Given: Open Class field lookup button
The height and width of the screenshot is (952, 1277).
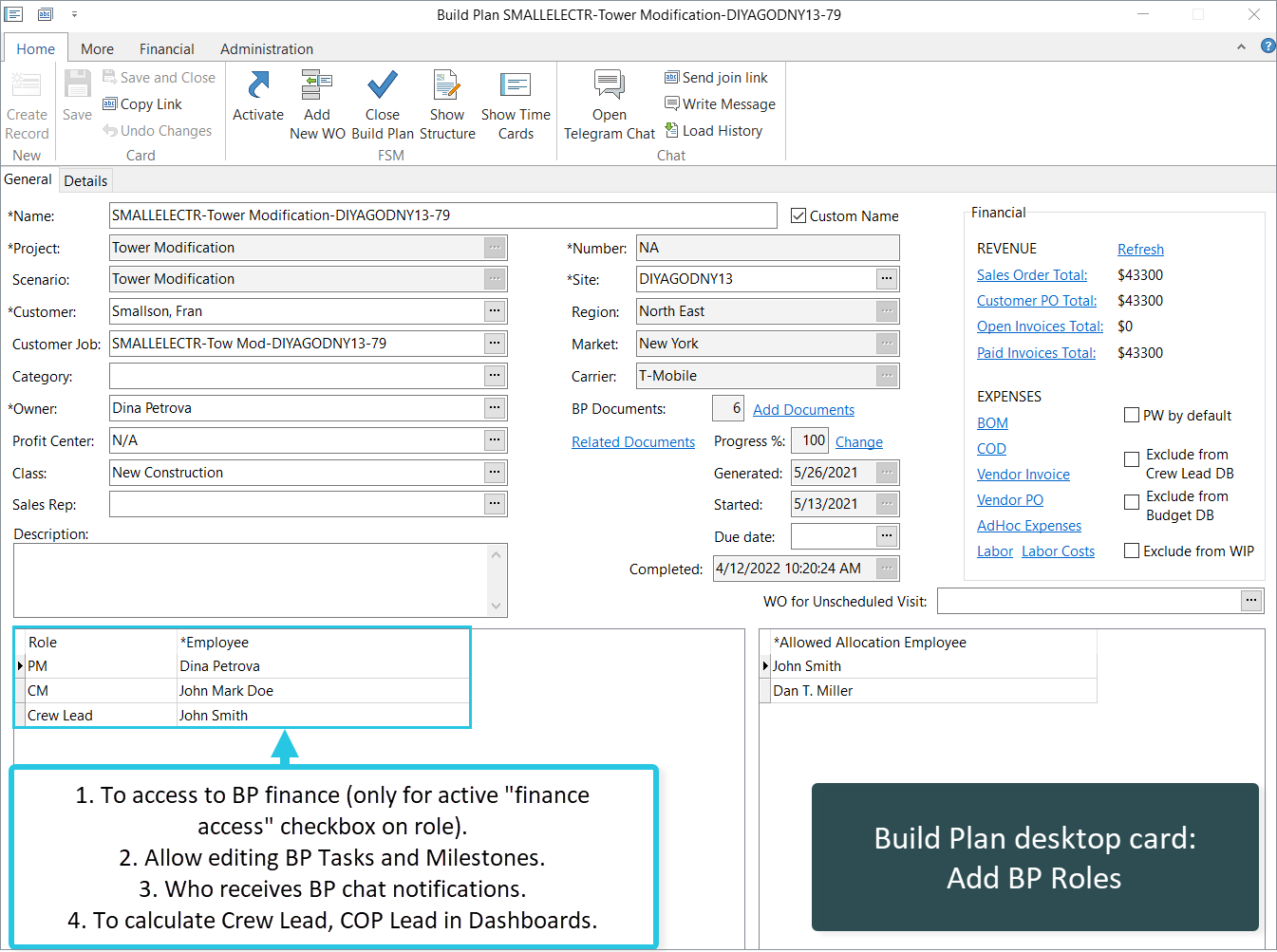Looking at the screenshot, I should point(495,473).
